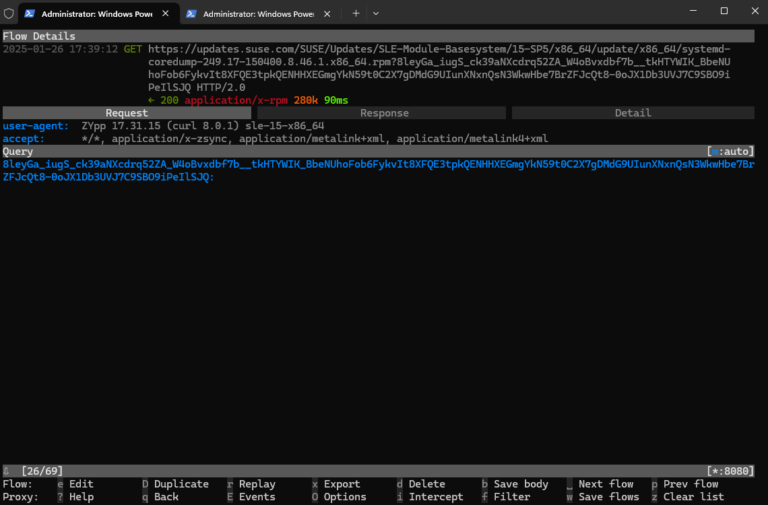Close the terminal window

tap(755, 11)
